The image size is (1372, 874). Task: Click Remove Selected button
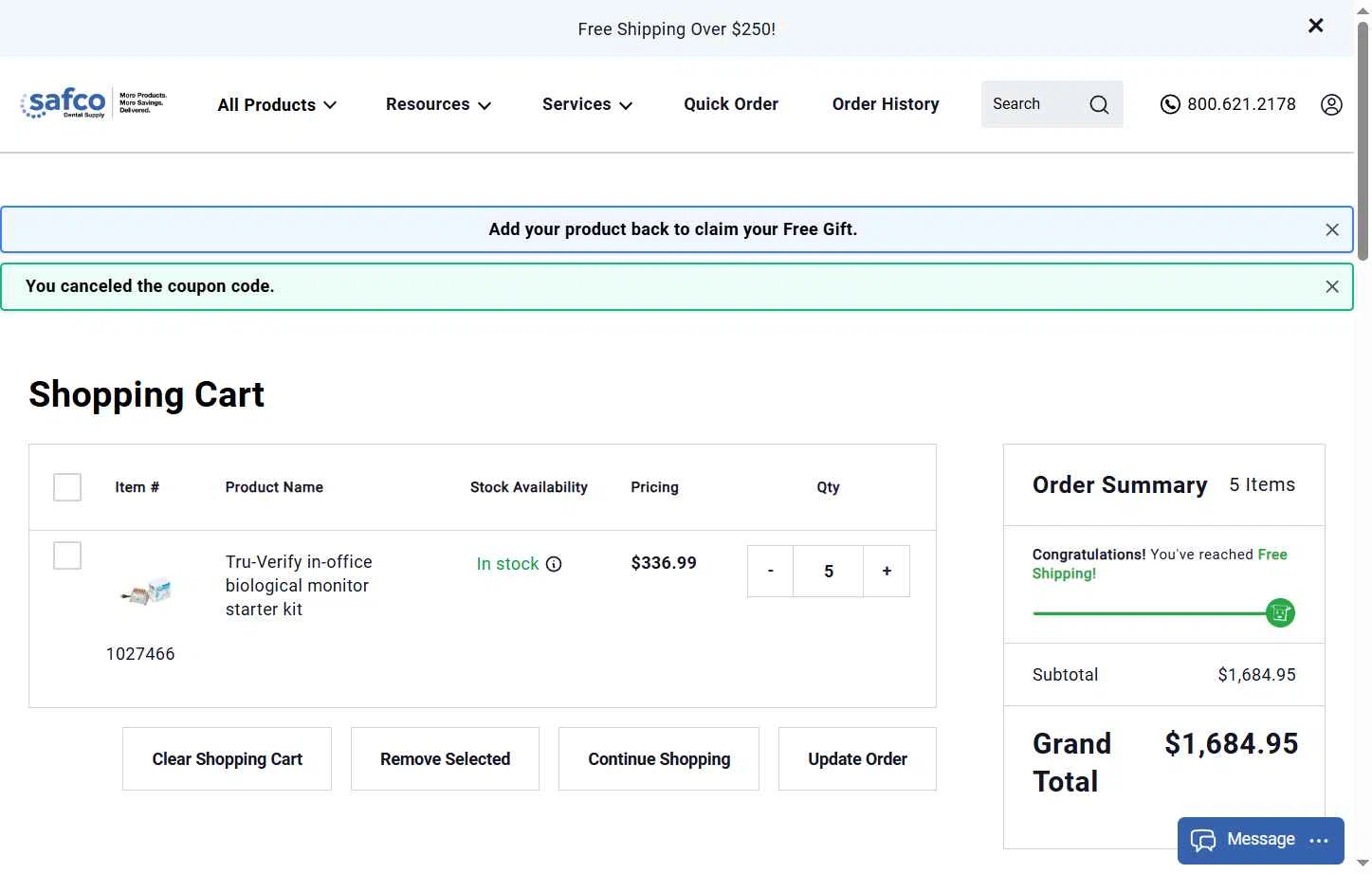click(x=445, y=758)
